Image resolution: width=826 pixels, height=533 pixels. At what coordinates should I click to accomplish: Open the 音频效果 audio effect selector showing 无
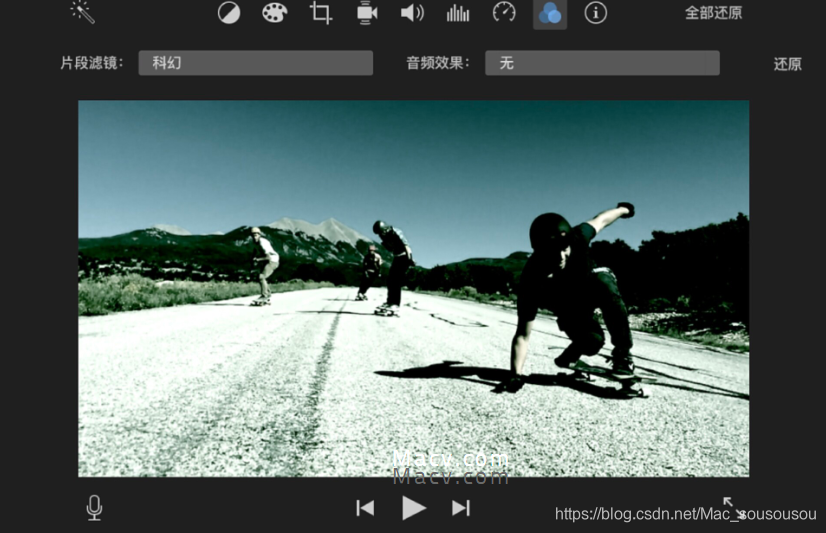click(x=602, y=63)
